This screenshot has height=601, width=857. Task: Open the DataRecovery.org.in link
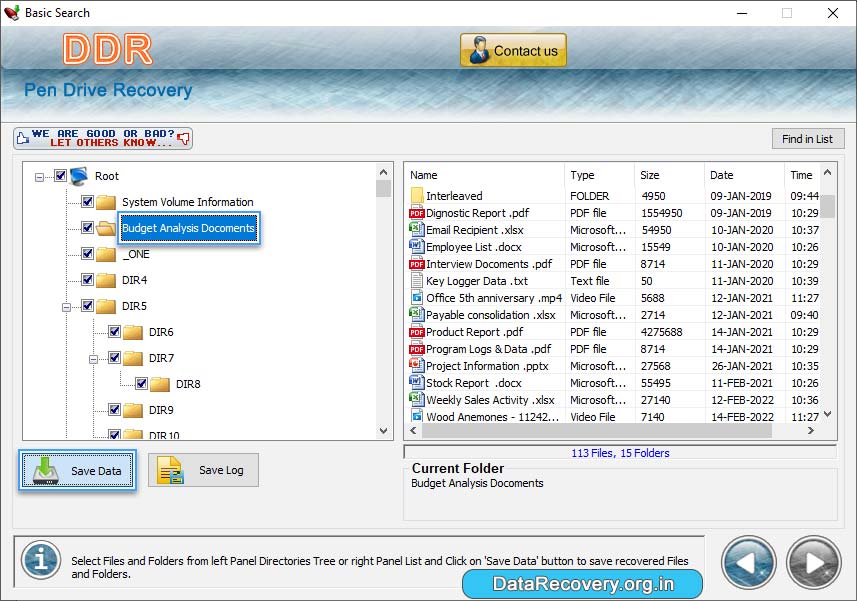coord(582,581)
